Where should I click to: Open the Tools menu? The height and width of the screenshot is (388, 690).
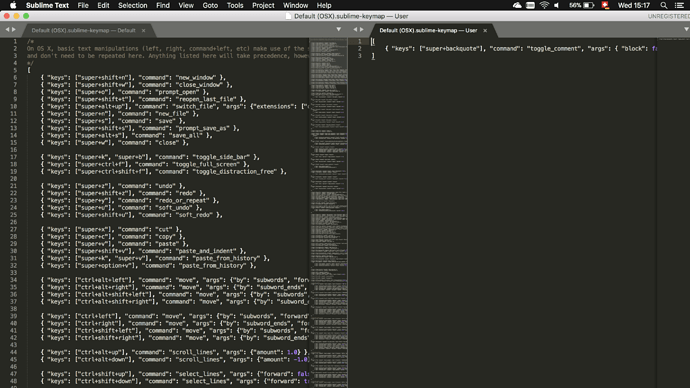[x=235, y=5]
